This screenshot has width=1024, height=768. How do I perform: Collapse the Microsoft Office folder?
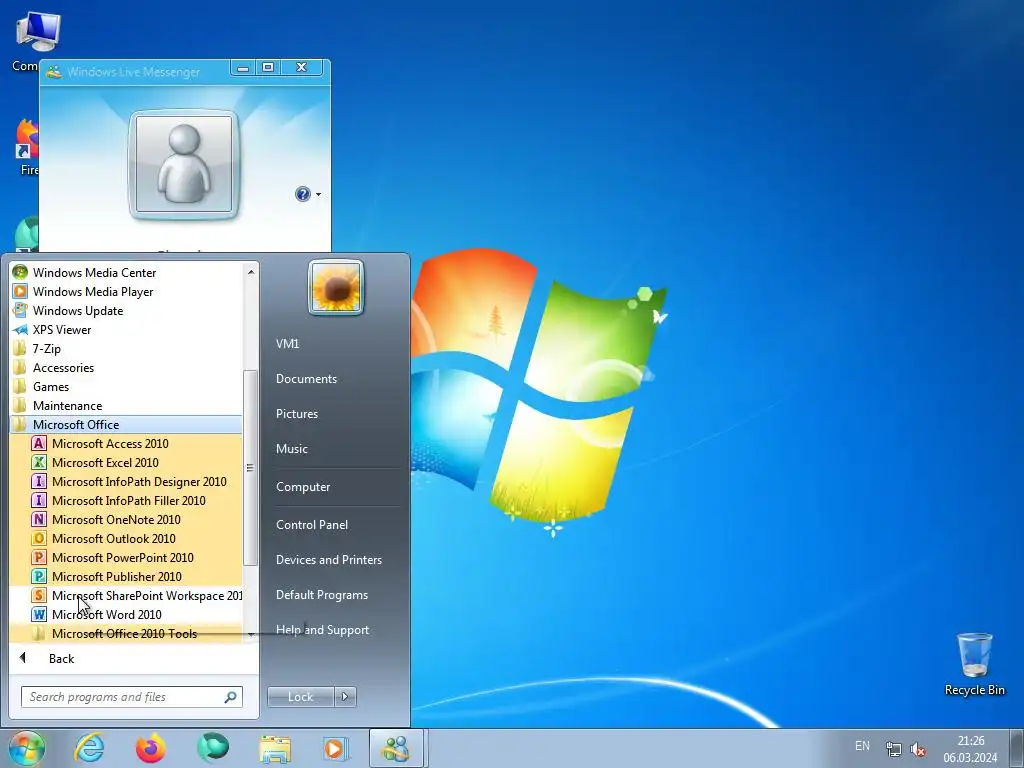tap(126, 424)
